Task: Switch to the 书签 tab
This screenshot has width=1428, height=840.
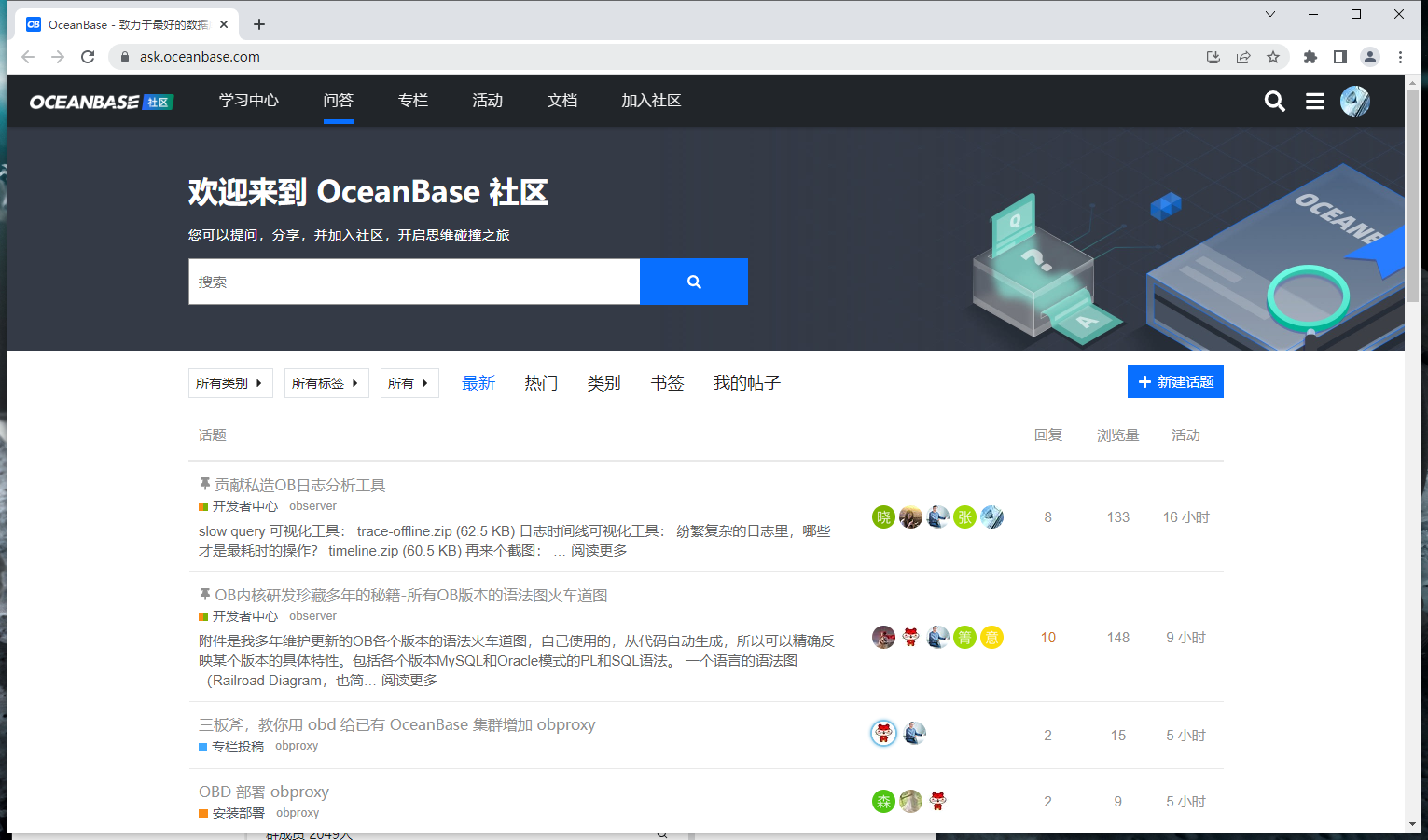Action: [667, 383]
